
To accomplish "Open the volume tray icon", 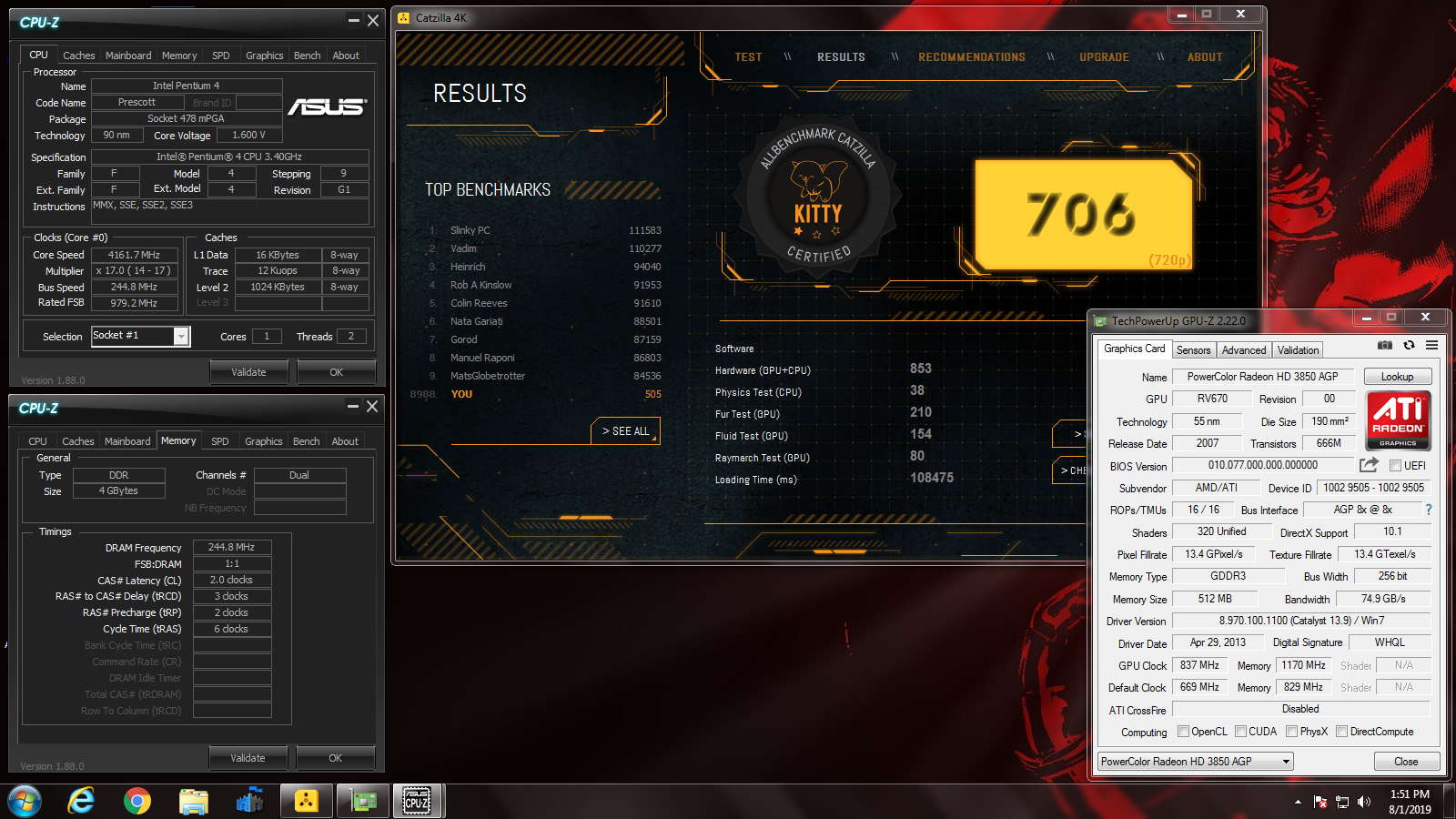I will pyautogui.click(x=1363, y=802).
